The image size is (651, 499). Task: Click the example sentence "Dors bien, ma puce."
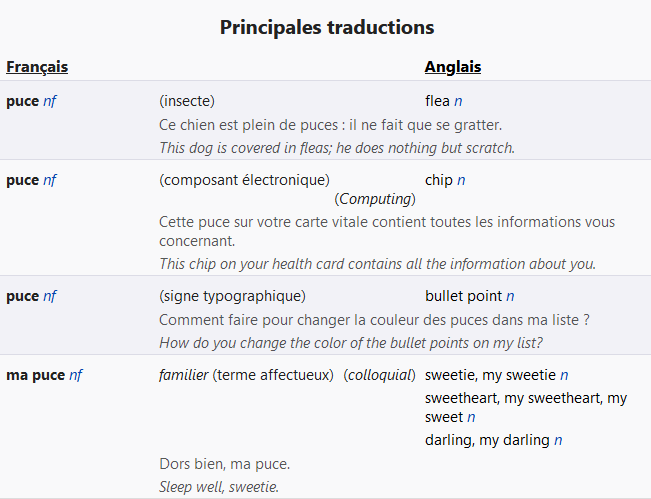point(225,464)
